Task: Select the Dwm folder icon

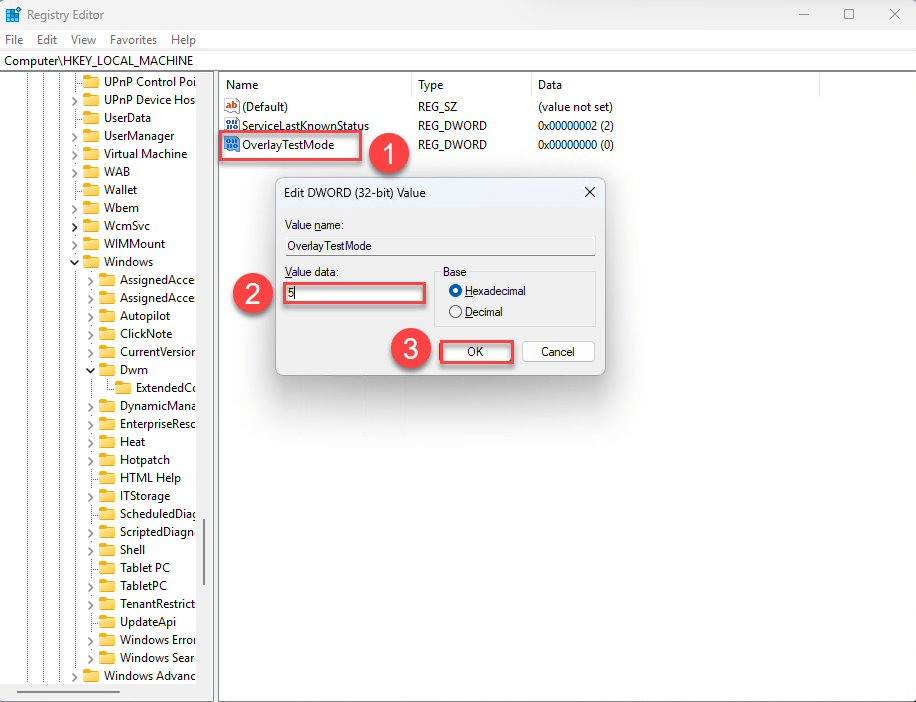Action: pos(107,370)
